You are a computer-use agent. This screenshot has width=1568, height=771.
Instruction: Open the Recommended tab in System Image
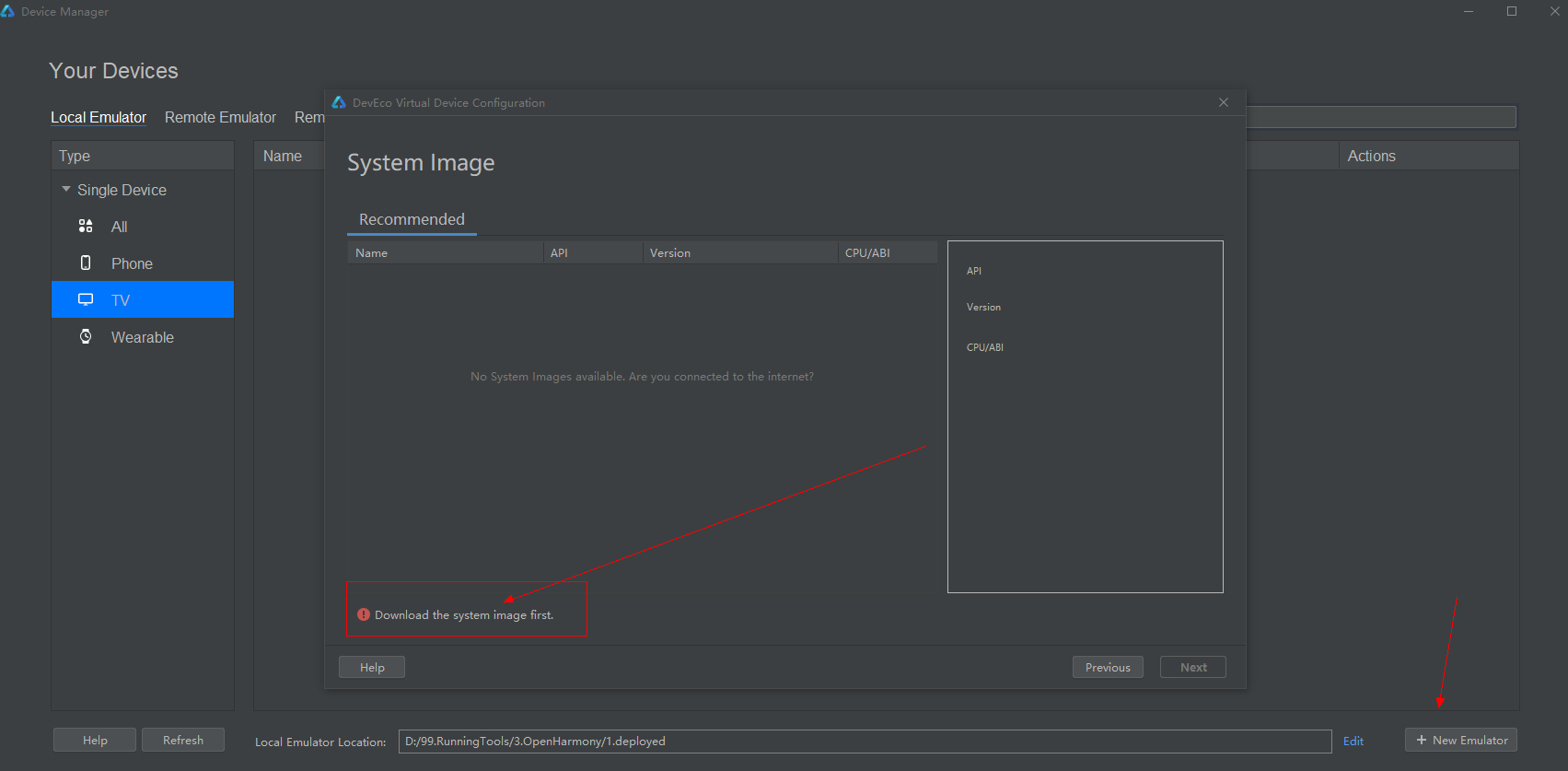[x=412, y=219]
